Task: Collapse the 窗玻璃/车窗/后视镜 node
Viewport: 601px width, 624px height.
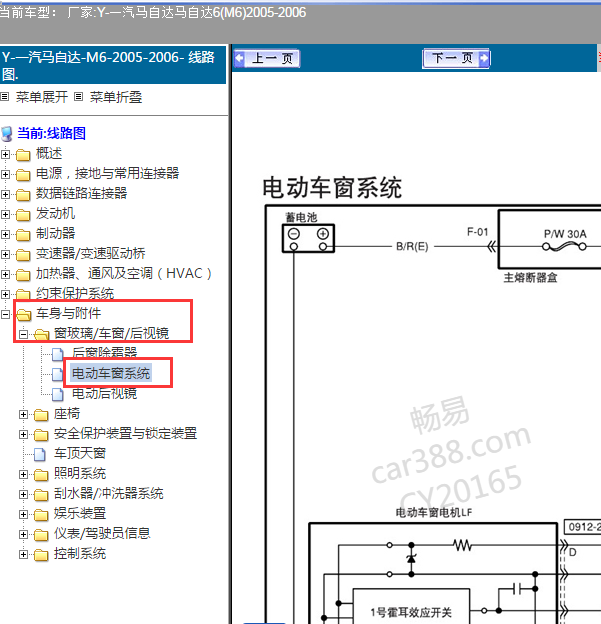Action: (23, 334)
